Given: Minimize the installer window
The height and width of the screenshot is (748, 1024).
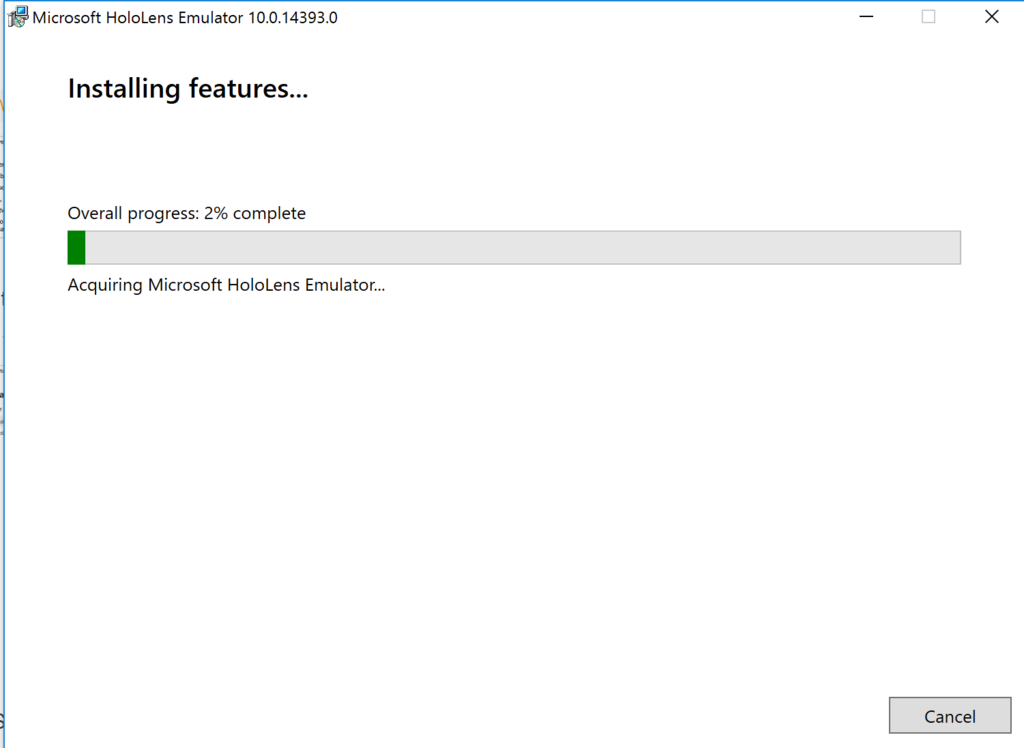Looking at the screenshot, I should point(866,17).
